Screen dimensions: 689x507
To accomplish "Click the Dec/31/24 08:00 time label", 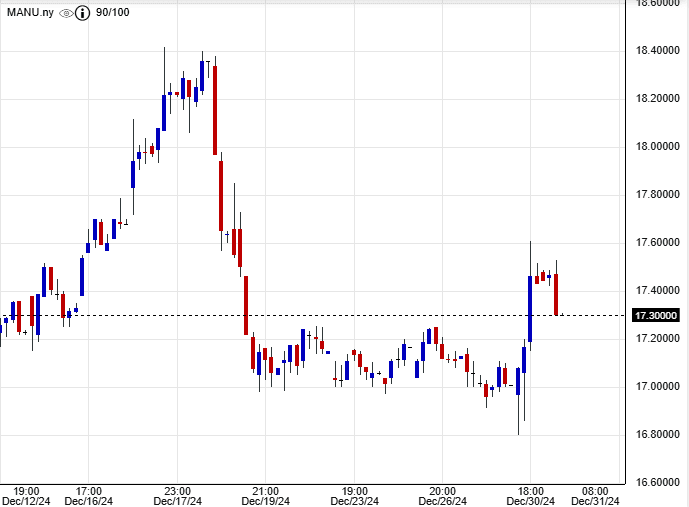I will (595, 496).
